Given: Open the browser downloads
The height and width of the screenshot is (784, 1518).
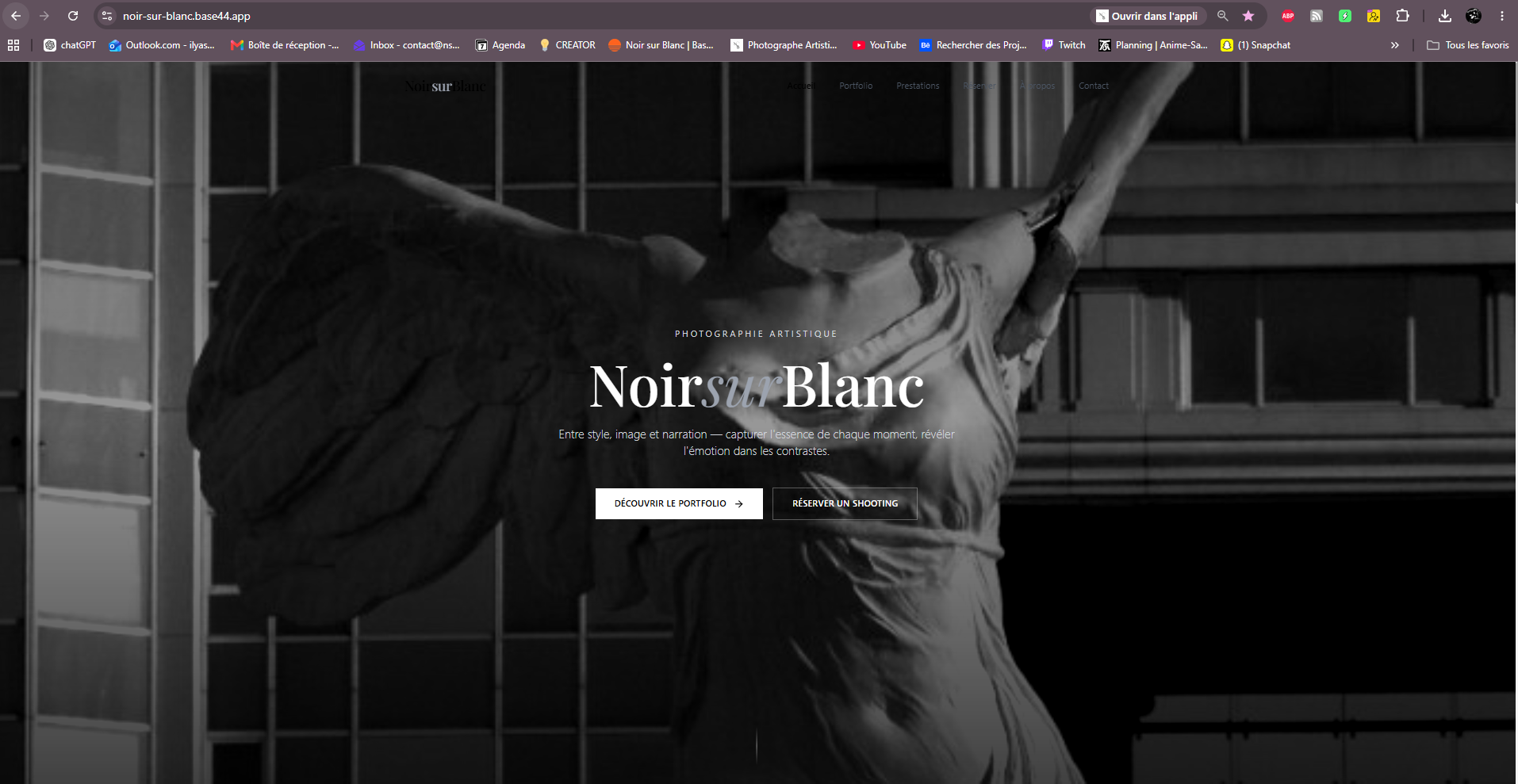Looking at the screenshot, I should [1445, 16].
